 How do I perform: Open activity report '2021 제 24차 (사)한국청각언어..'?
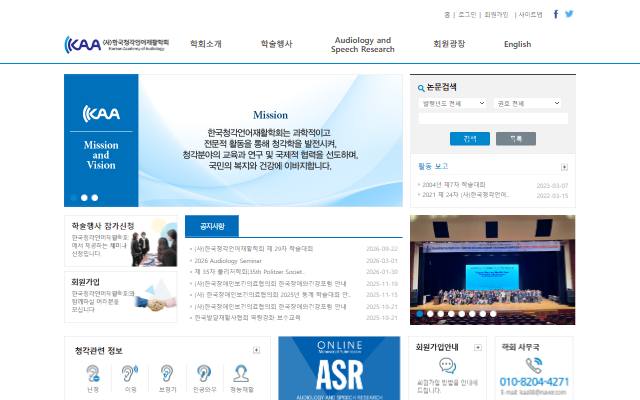pos(466,195)
